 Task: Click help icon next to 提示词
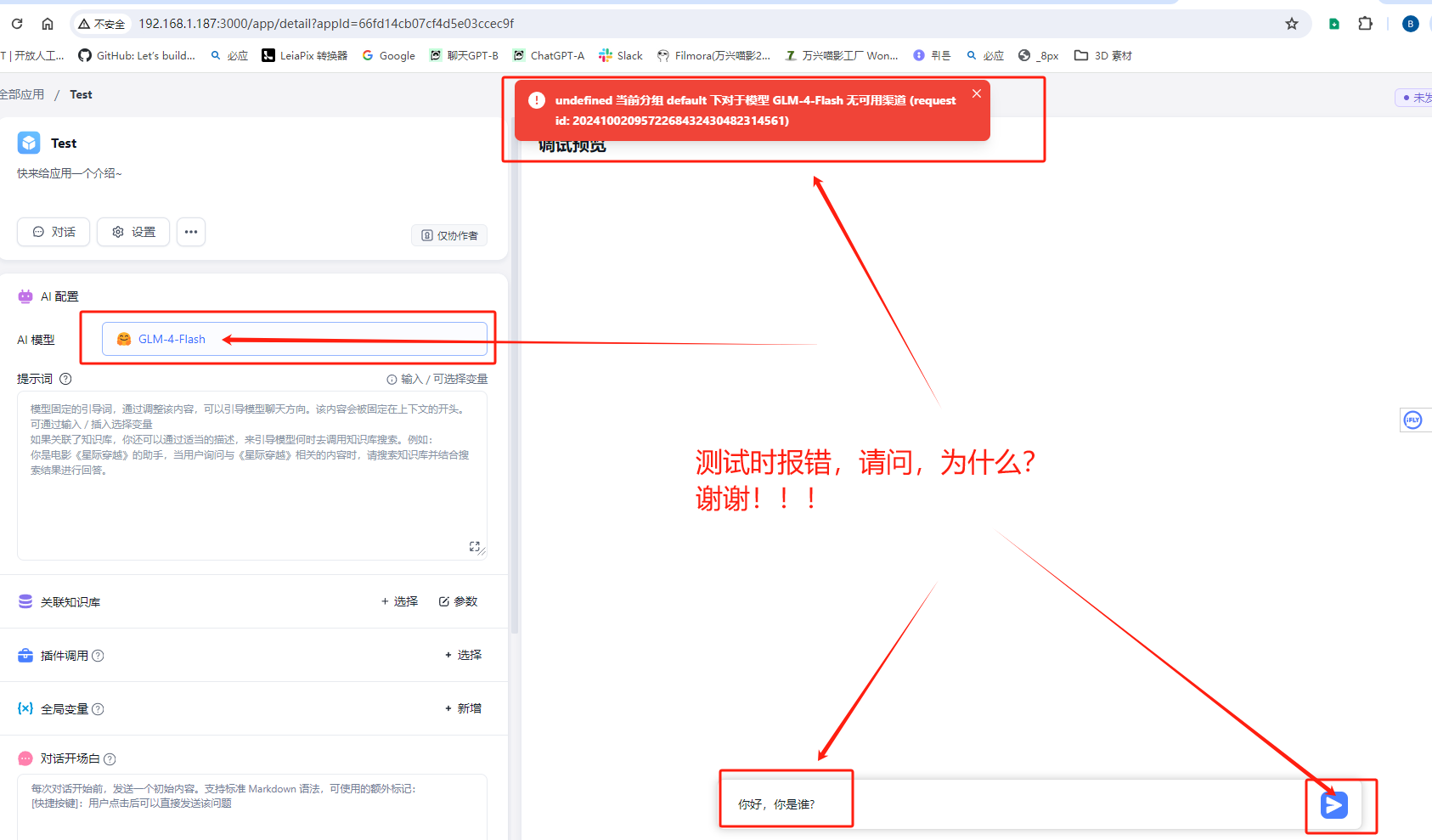point(65,379)
